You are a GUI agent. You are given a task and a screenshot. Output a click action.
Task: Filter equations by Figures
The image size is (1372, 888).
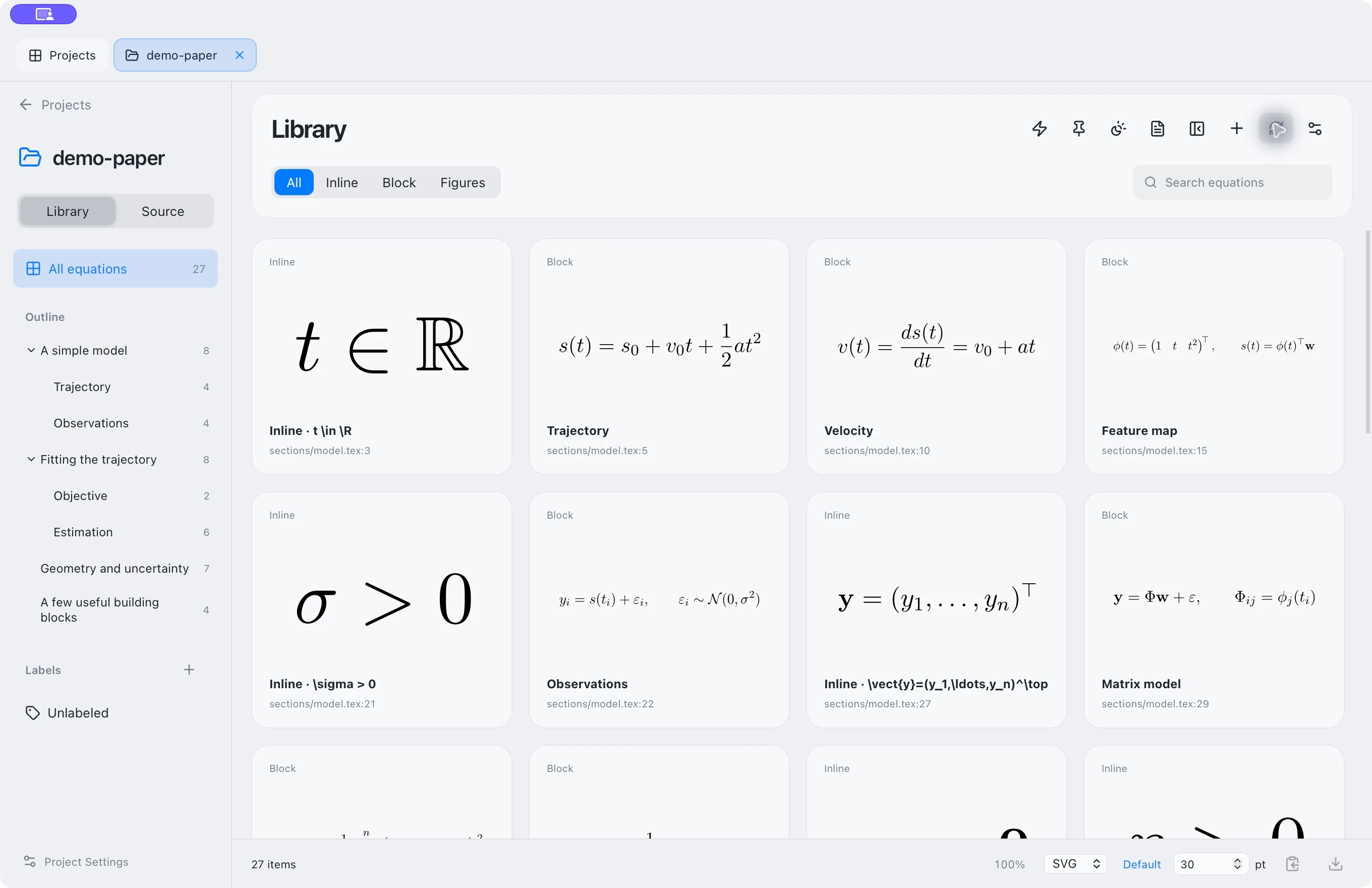(x=463, y=182)
